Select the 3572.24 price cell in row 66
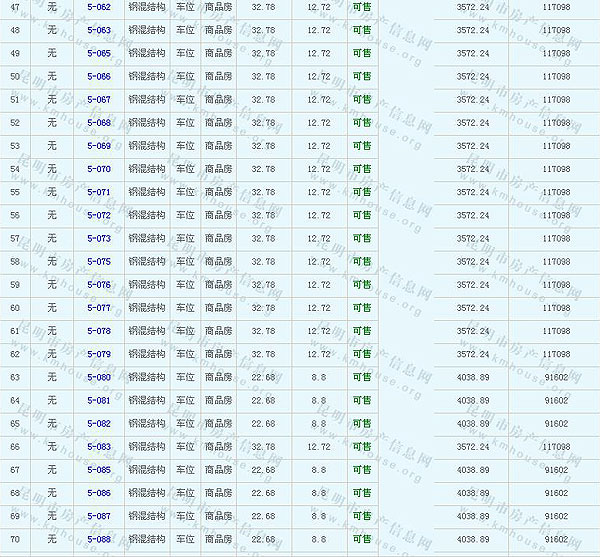This screenshot has width=600, height=557. (x=473, y=447)
